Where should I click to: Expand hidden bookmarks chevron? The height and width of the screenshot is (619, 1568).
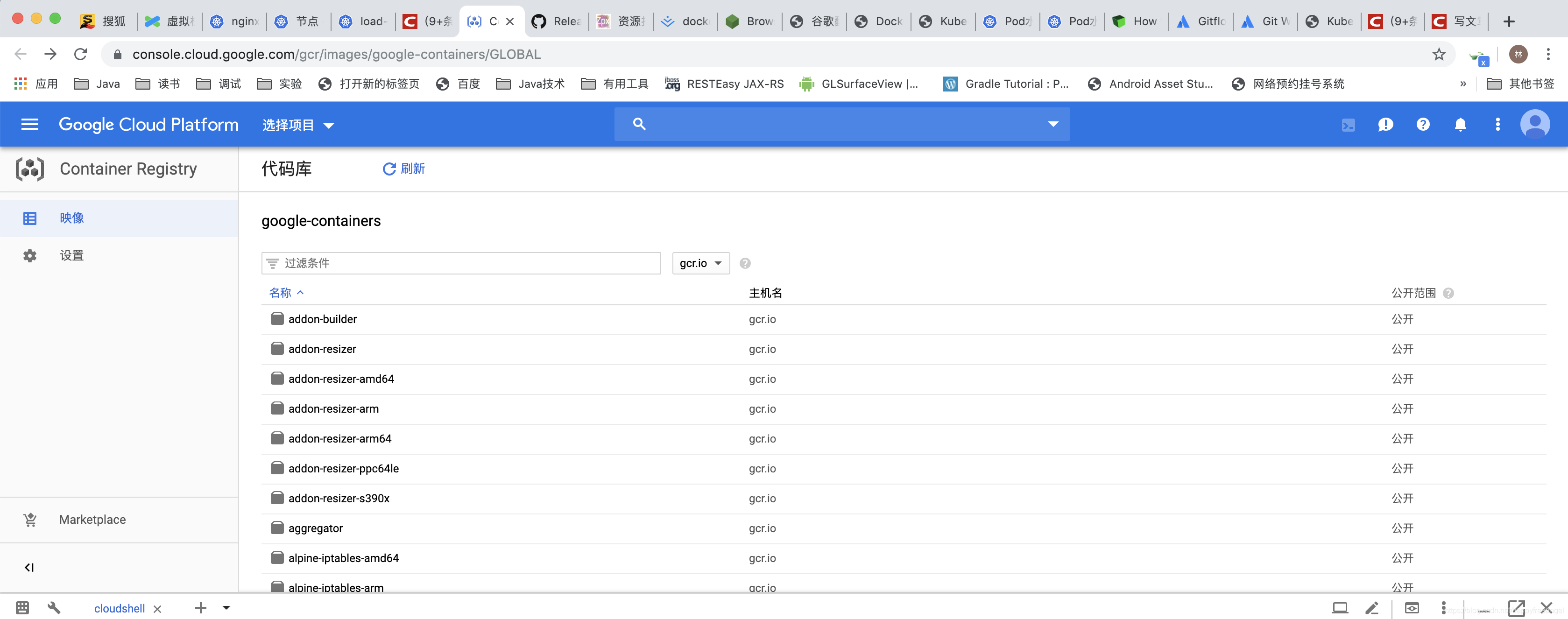pyautogui.click(x=1462, y=84)
